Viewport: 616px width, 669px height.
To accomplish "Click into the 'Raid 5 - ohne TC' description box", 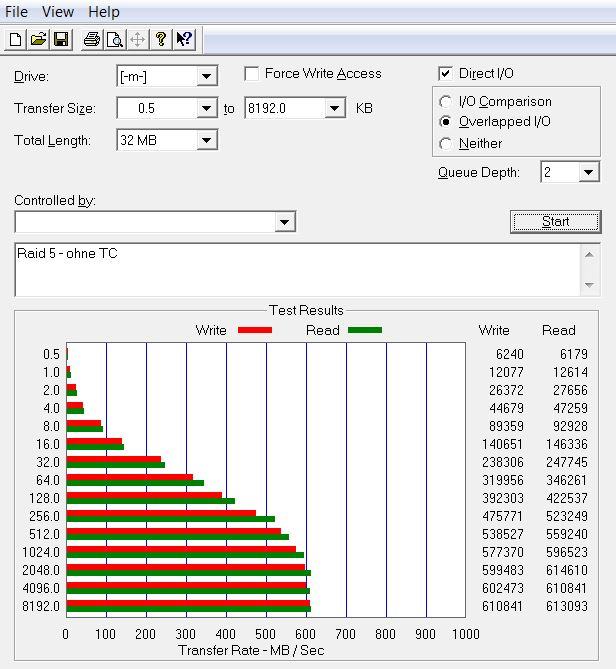I will pos(298,270).
